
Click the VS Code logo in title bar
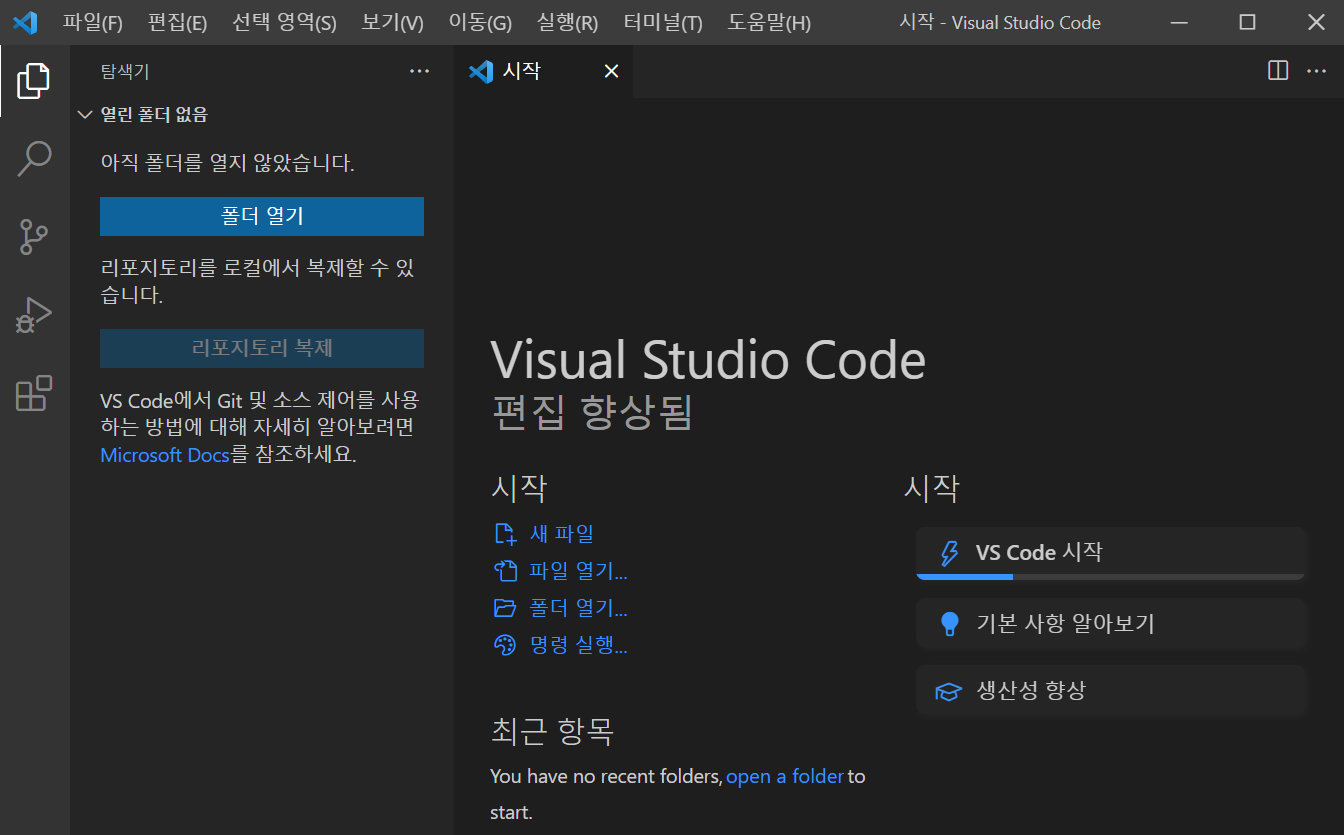tap(25, 22)
